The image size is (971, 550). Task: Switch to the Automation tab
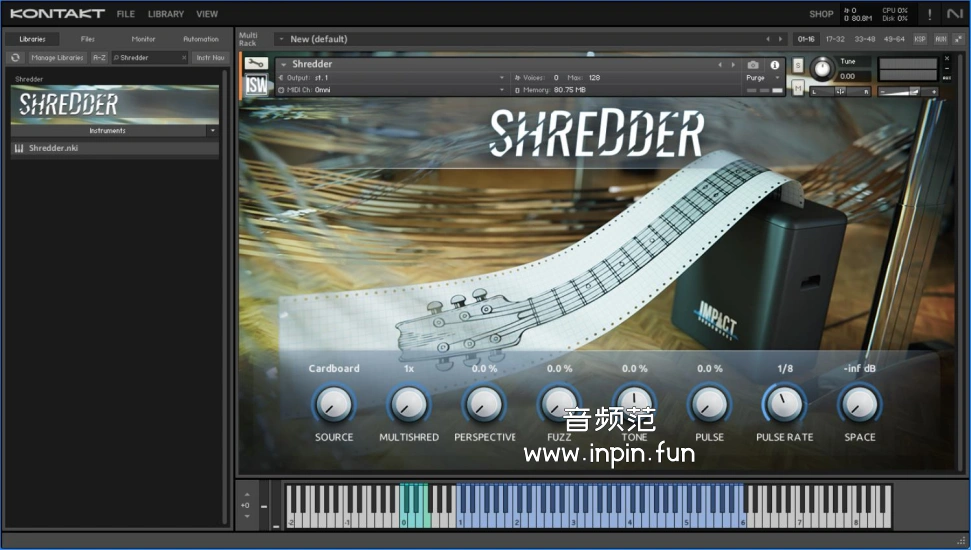click(201, 39)
